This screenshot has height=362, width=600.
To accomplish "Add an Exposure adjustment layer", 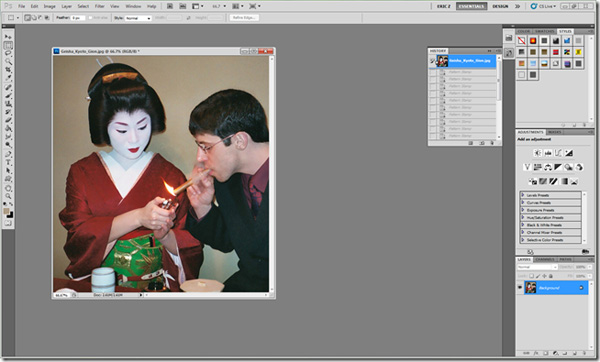I will pyautogui.click(x=569, y=153).
